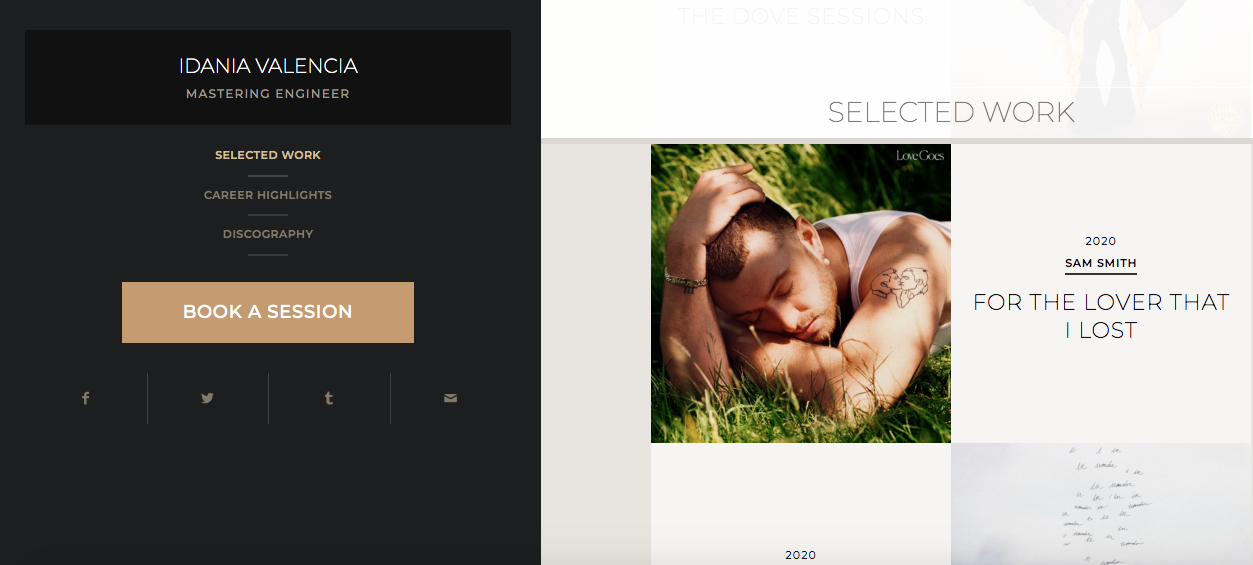1253x565 pixels.
Task: Click the 2020 year above Sam Smith
Action: [x=1101, y=241]
